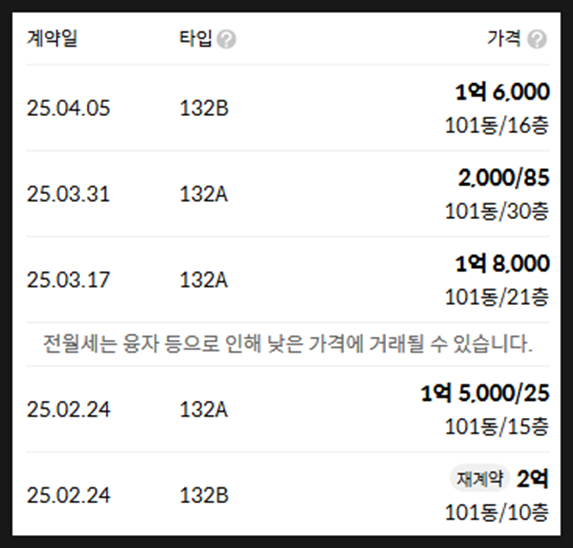Select 132A type in the 25.03.31 row
Viewport: 573px width, 548px height.
coord(204,194)
